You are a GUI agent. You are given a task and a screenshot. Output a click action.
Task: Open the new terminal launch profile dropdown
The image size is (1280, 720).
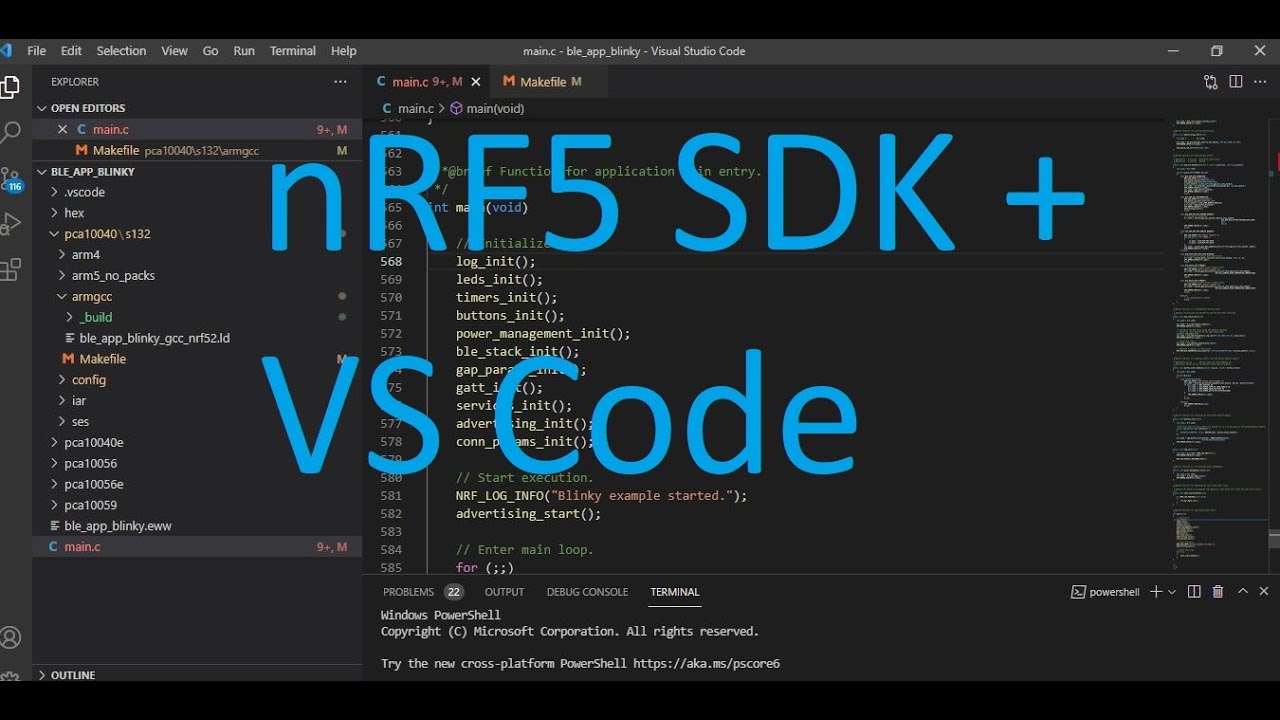pyautogui.click(x=1172, y=592)
